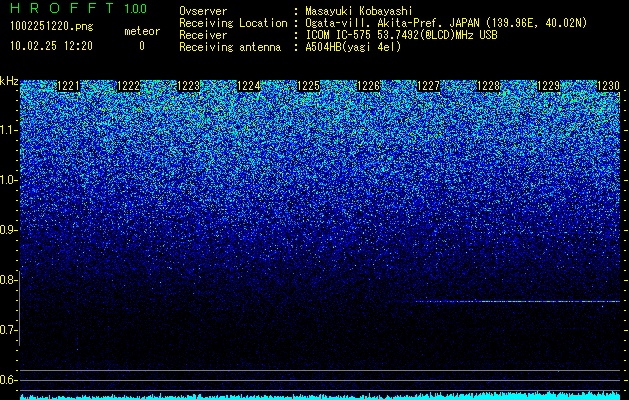Click the 1.1 frequency axis label
This screenshot has height=400, width=629.
[8, 130]
